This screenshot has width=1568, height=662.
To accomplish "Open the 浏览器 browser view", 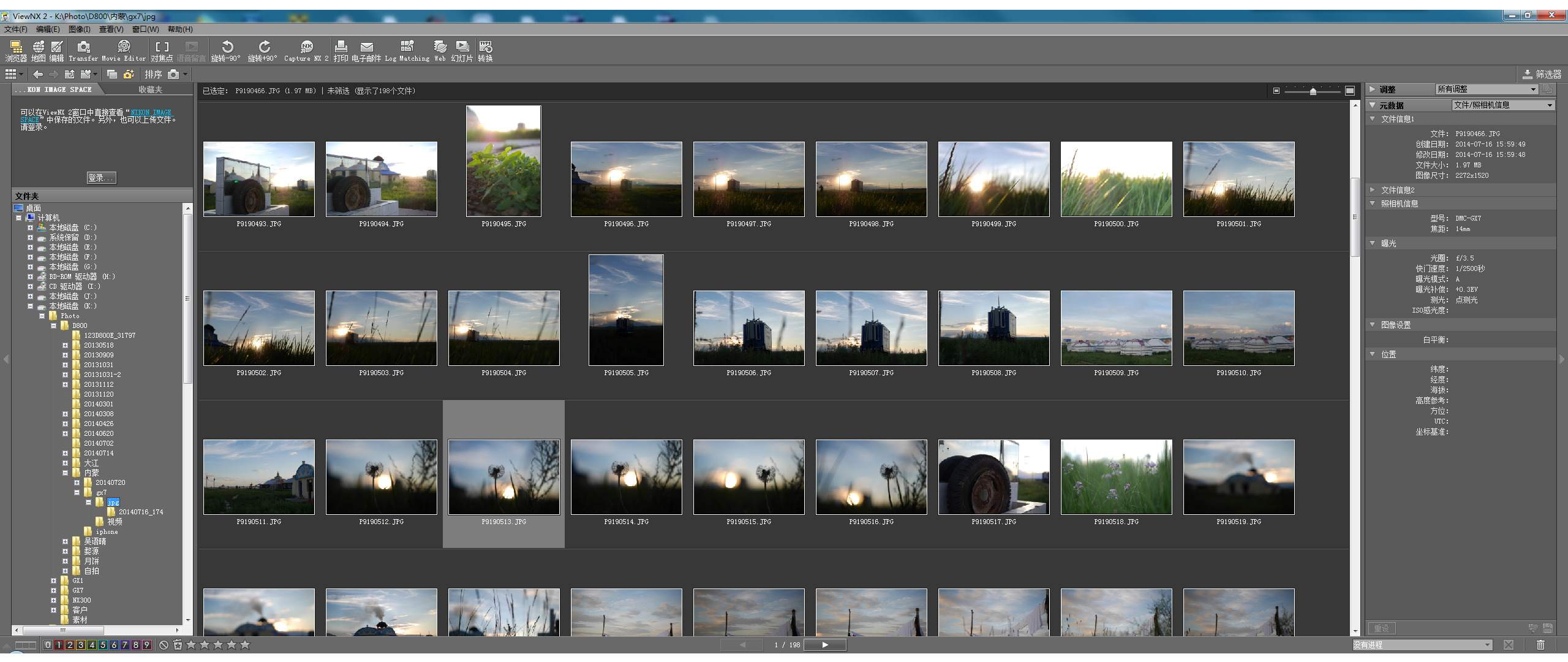I will click(x=16, y=51).
